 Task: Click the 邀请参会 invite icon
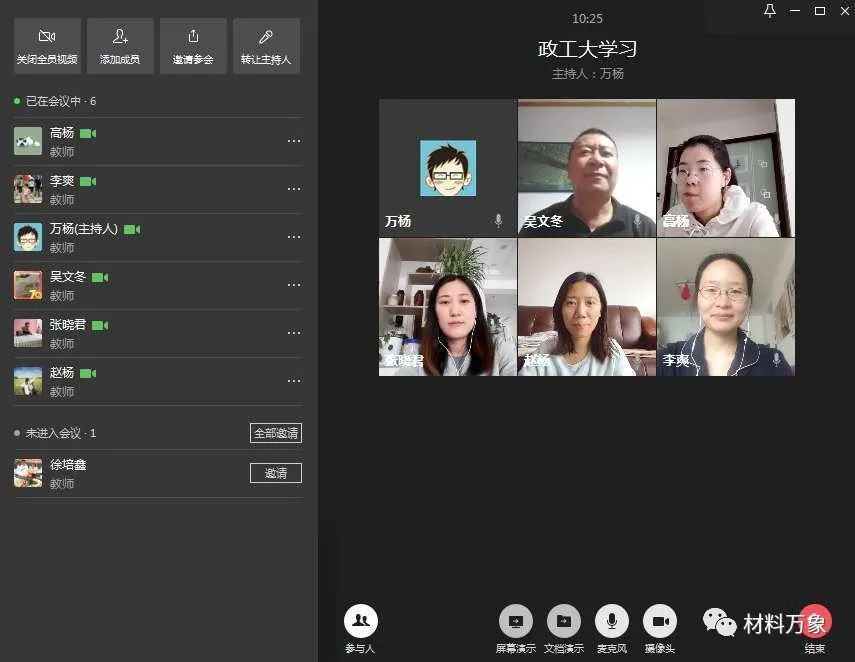tap(193, 46)
